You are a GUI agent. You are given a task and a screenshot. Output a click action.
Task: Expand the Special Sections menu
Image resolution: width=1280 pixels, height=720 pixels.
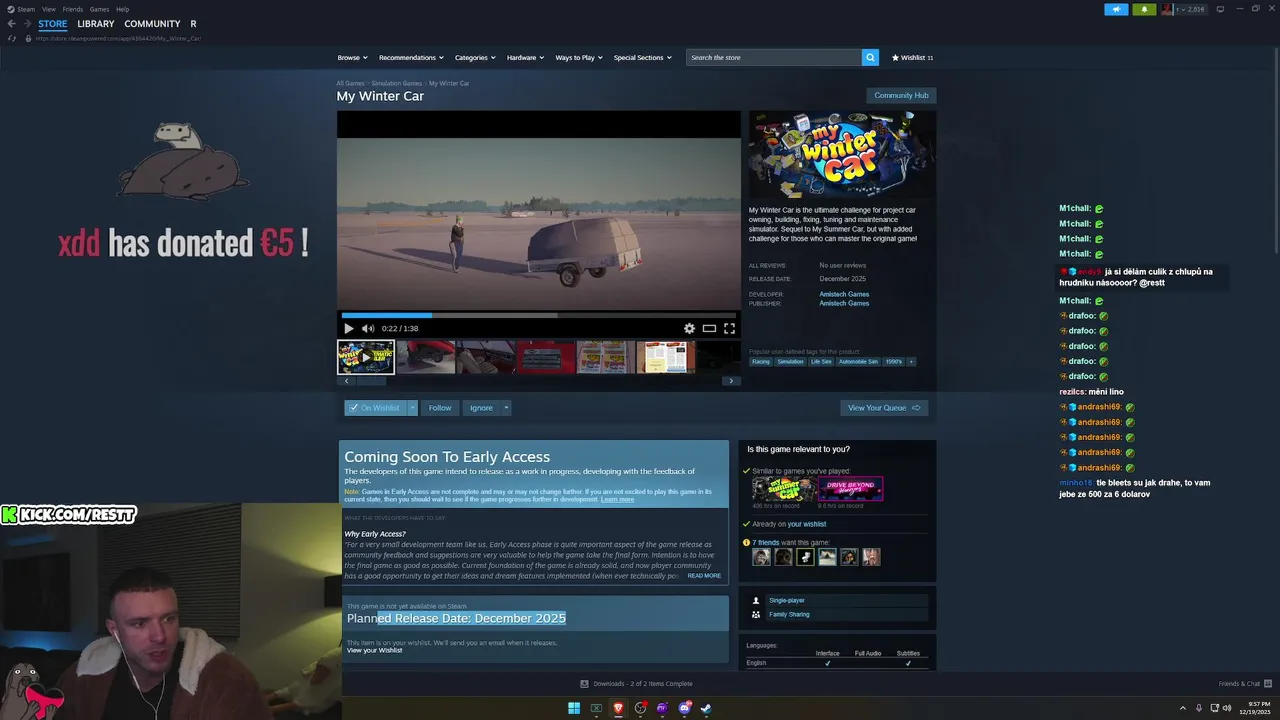pyautogui.click(x=642, y=57)
